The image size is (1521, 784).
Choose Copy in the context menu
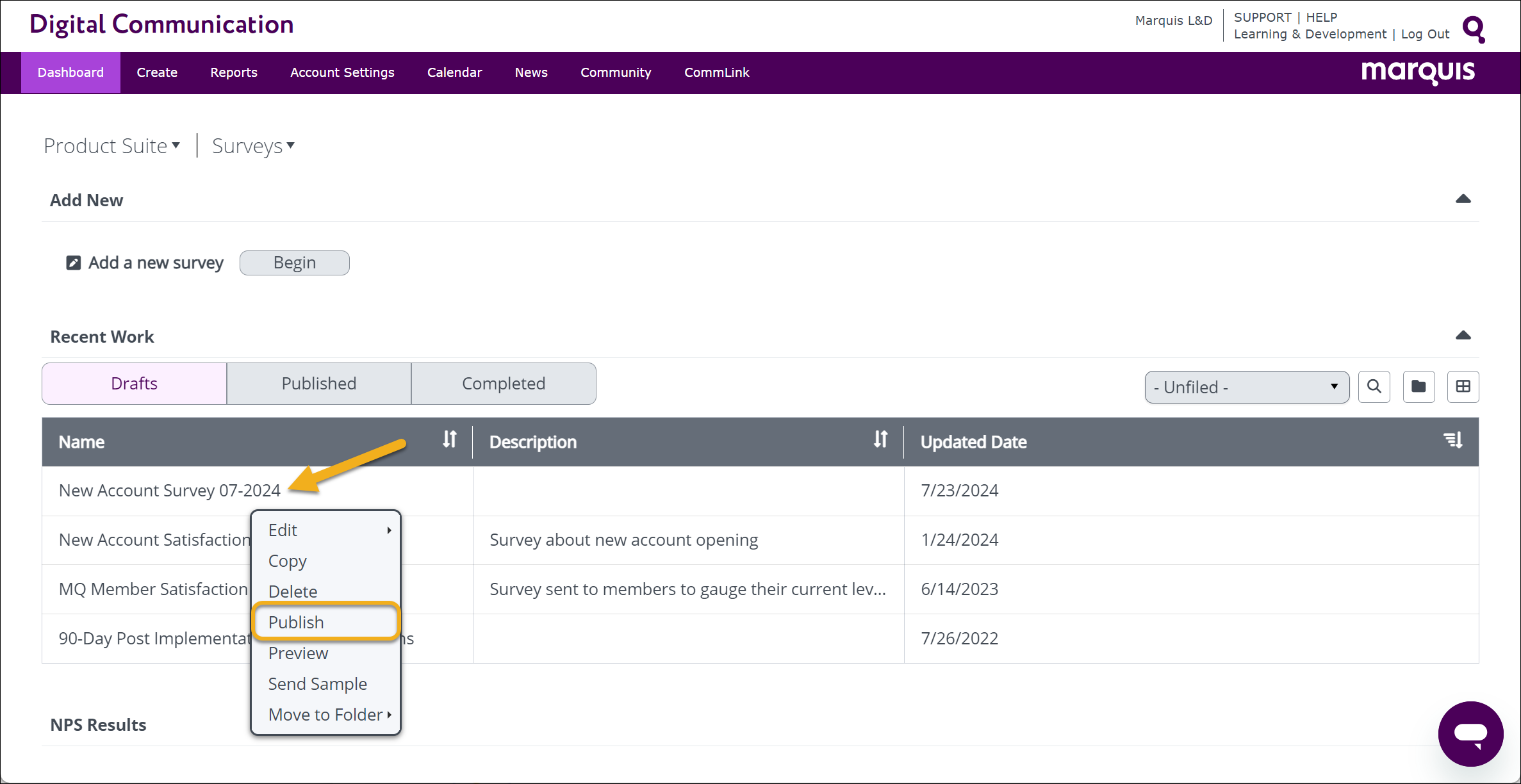coord(288,561)
